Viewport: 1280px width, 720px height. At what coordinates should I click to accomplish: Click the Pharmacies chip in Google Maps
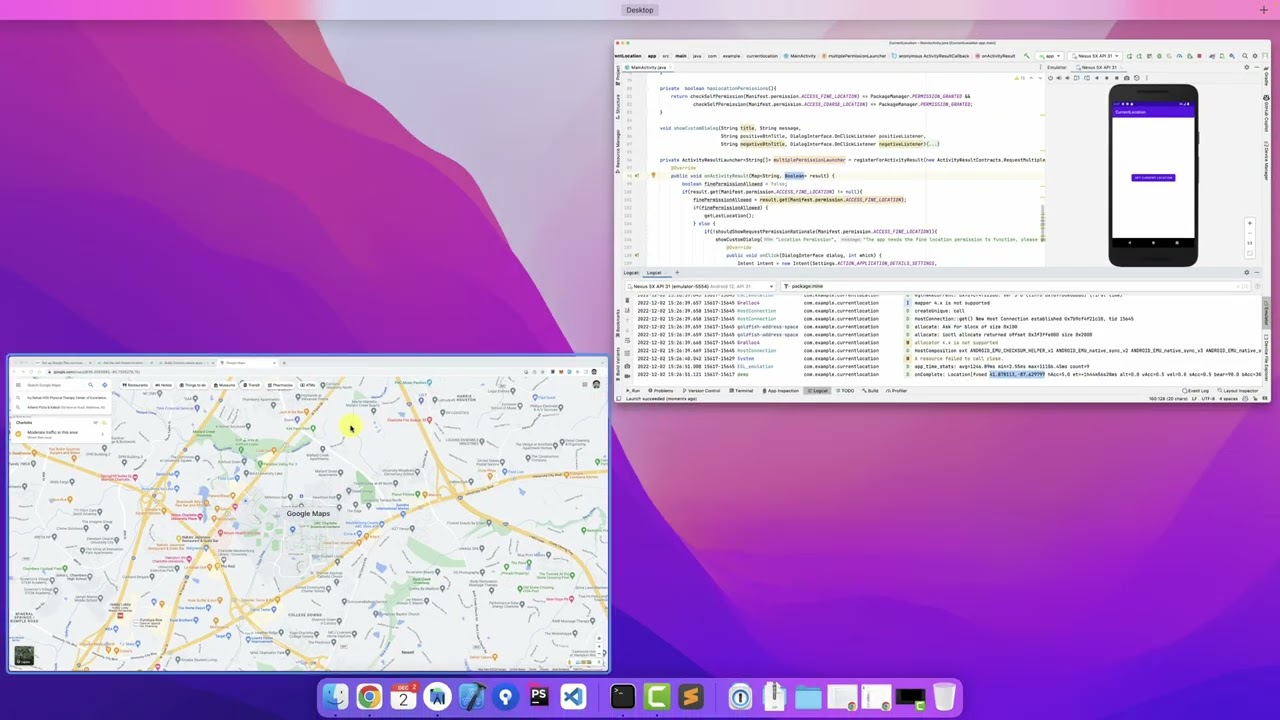point(281,385)
